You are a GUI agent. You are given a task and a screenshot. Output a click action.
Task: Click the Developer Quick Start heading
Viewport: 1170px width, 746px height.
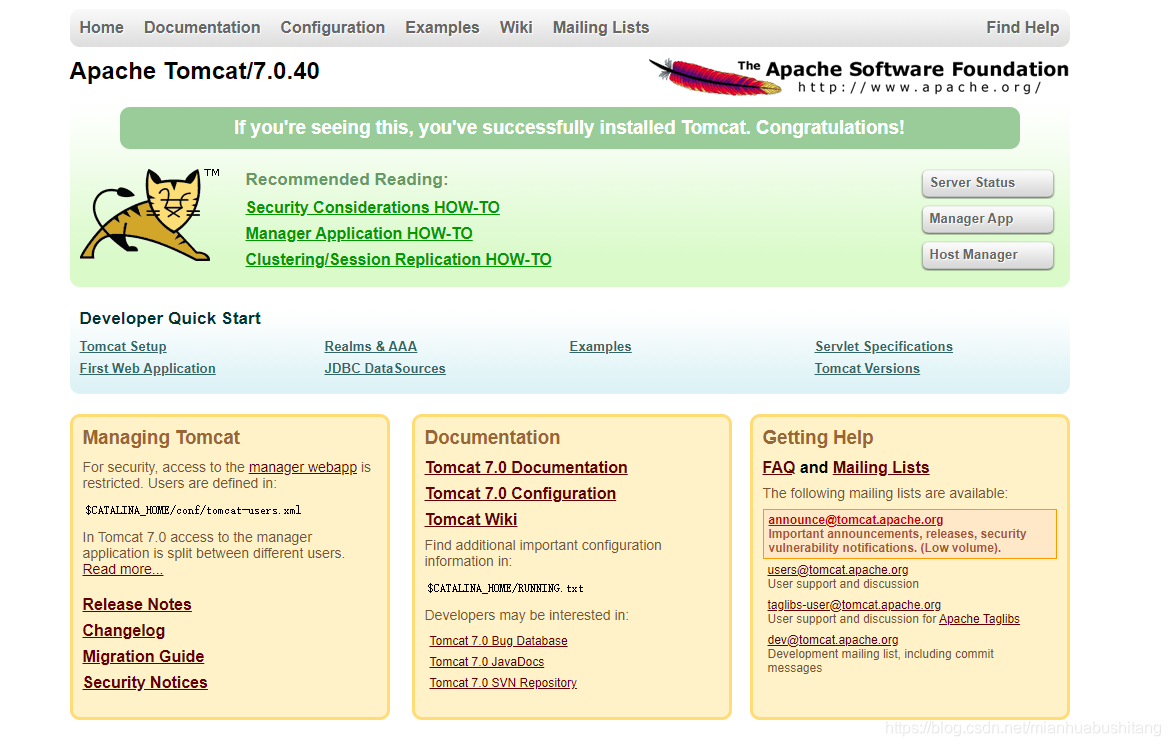click(170, 319)
